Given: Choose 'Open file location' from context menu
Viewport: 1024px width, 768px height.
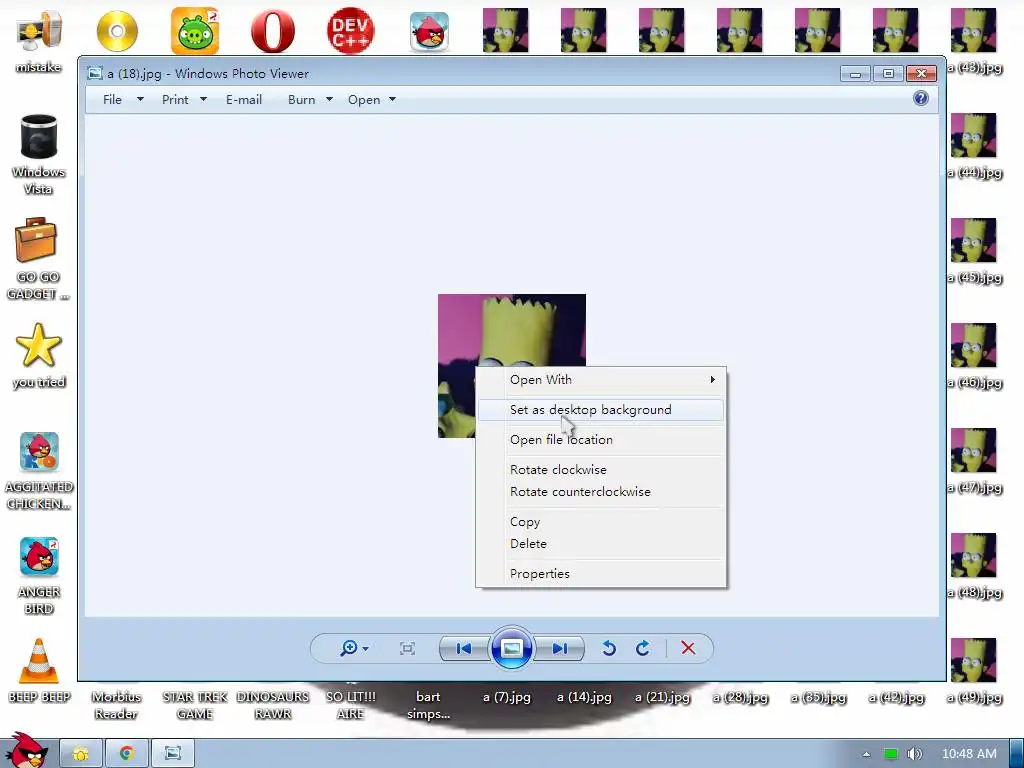Looking at the screenshot, I should coord(601,440).
